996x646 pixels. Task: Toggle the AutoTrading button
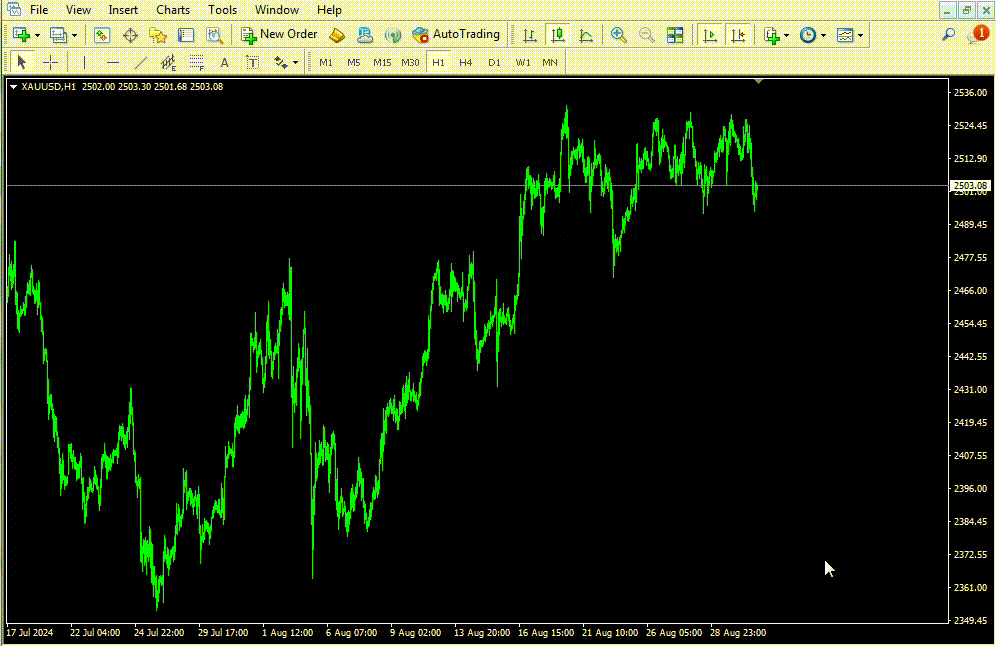pos(456,35)
